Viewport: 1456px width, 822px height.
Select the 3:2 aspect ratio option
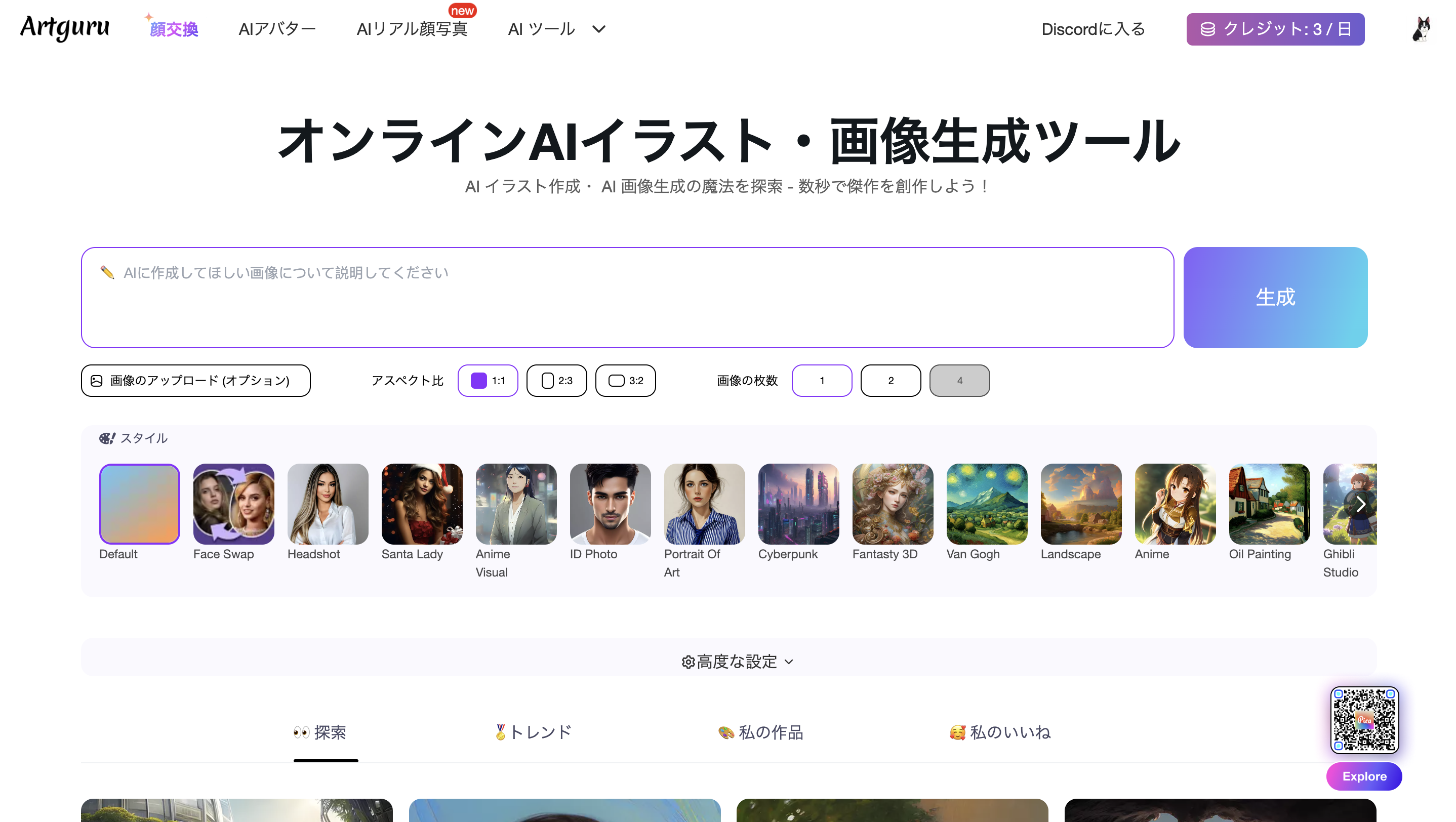(625, 380)
